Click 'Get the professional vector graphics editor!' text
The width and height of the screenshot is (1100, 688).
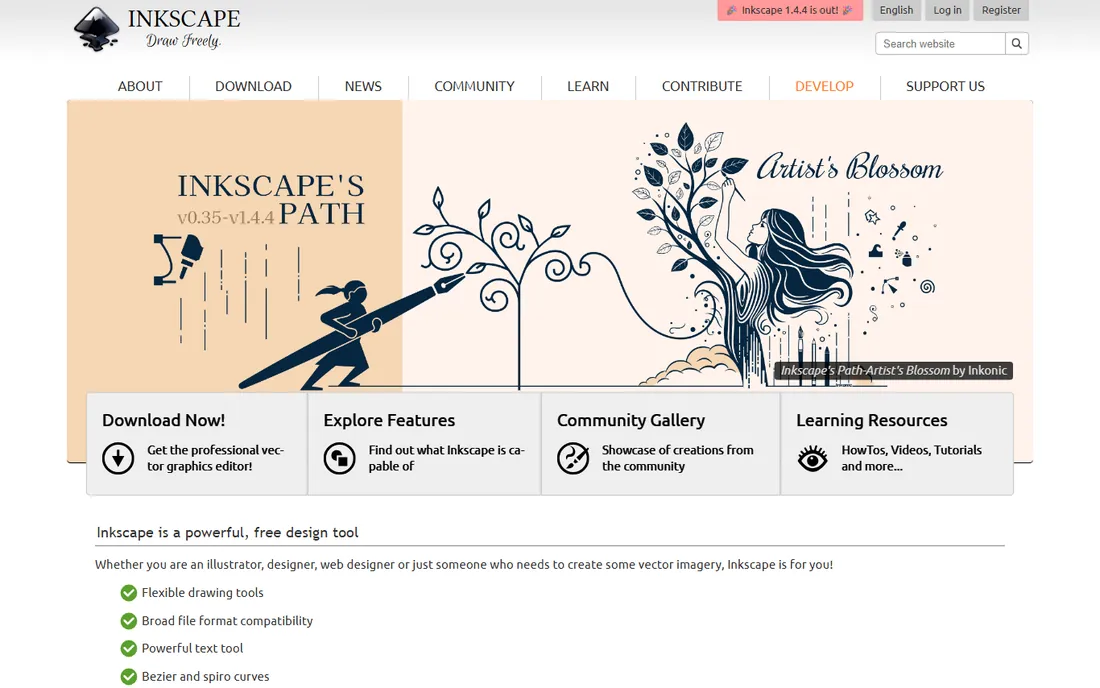[x=215, y=458]
